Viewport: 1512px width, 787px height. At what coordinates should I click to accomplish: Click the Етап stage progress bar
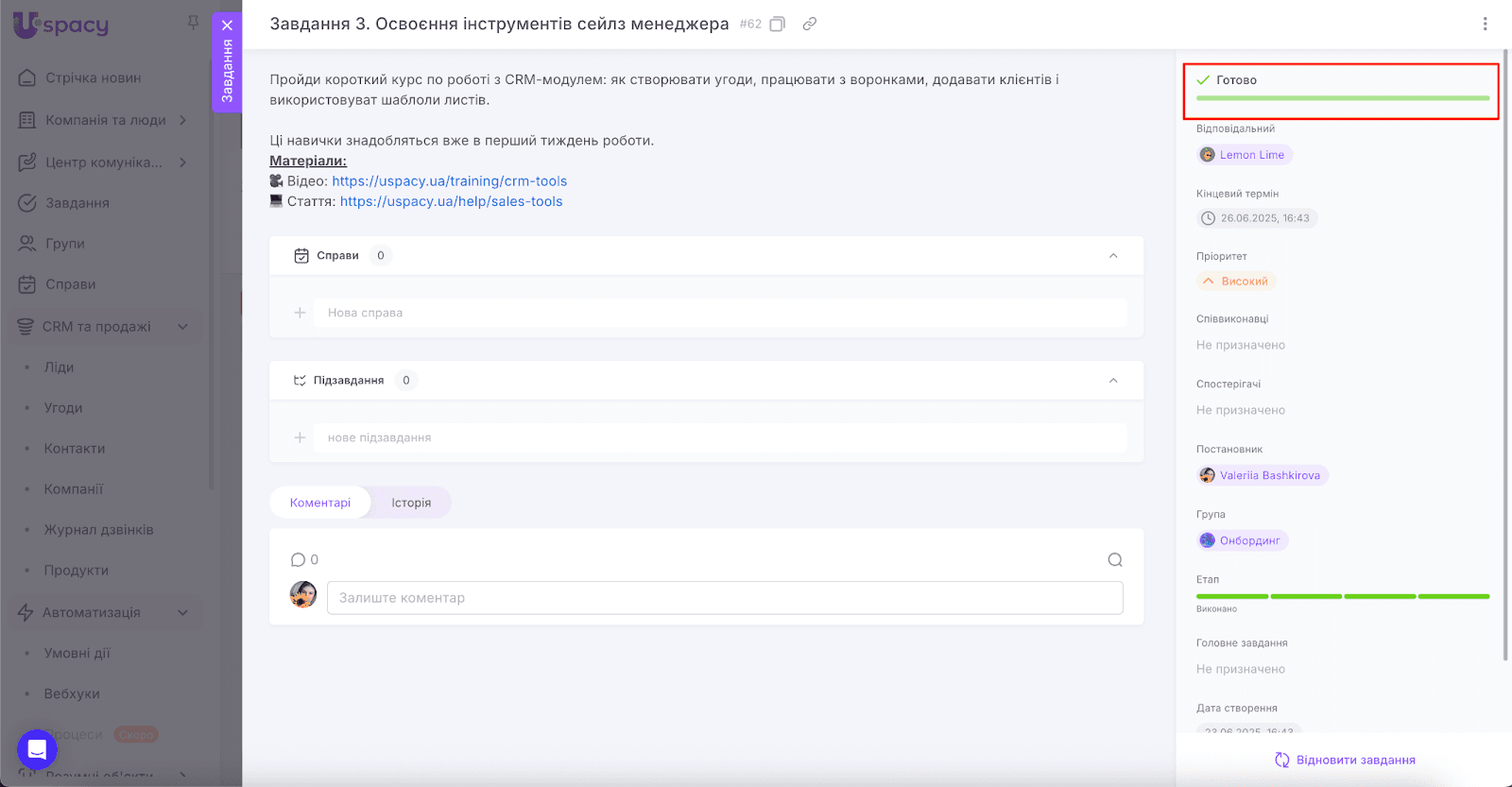[x=1342, y=596]
